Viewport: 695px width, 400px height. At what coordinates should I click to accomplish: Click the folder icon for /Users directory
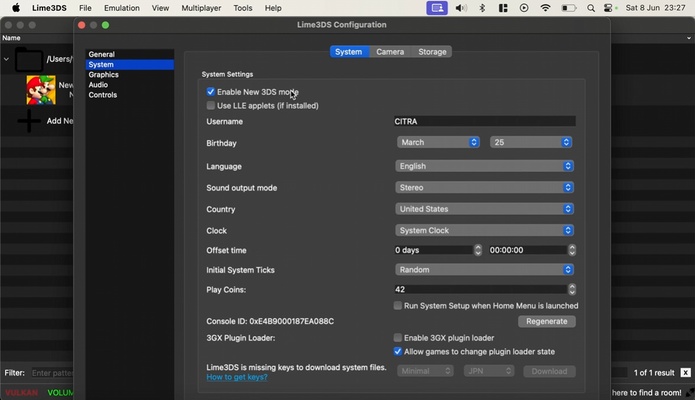click(29, 59)
